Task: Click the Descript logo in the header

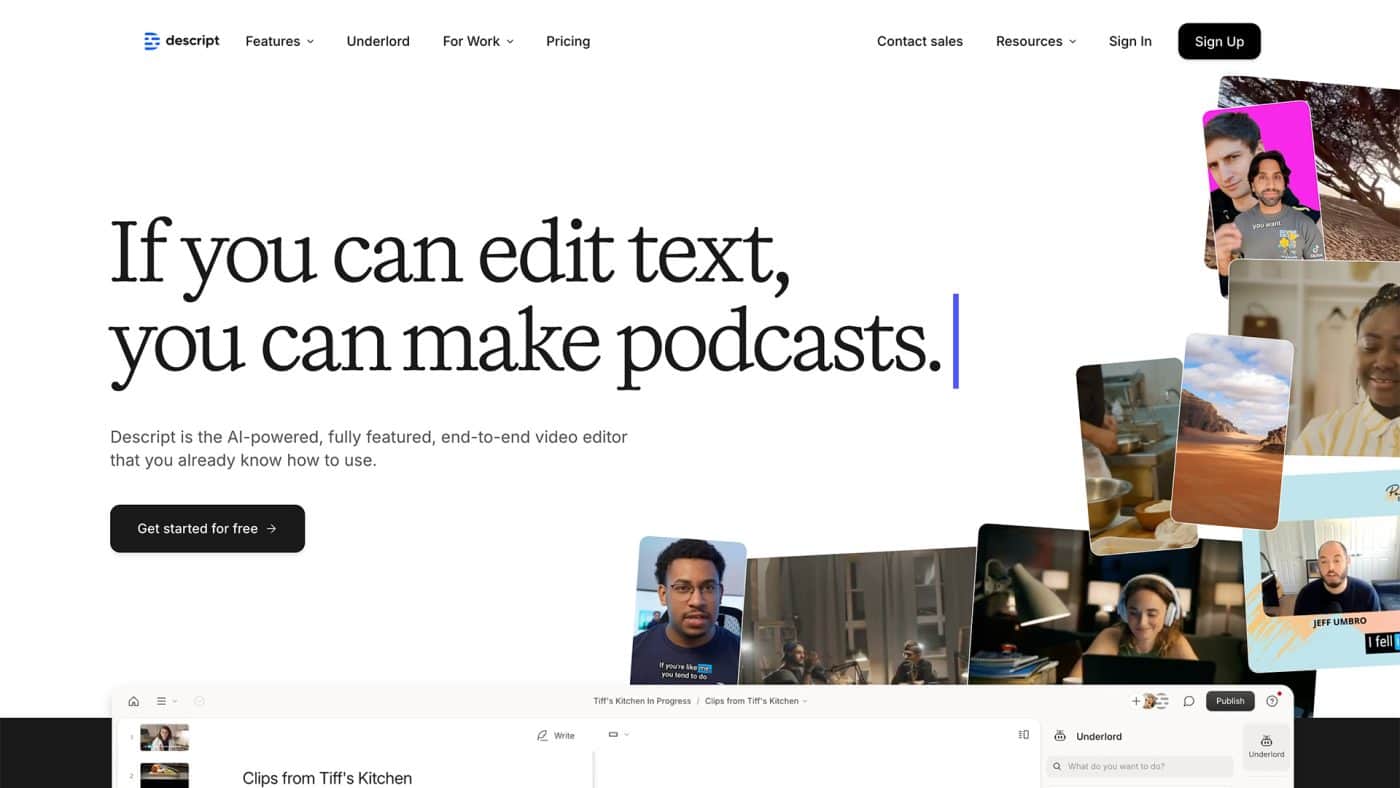Action: tap(181, 41)
